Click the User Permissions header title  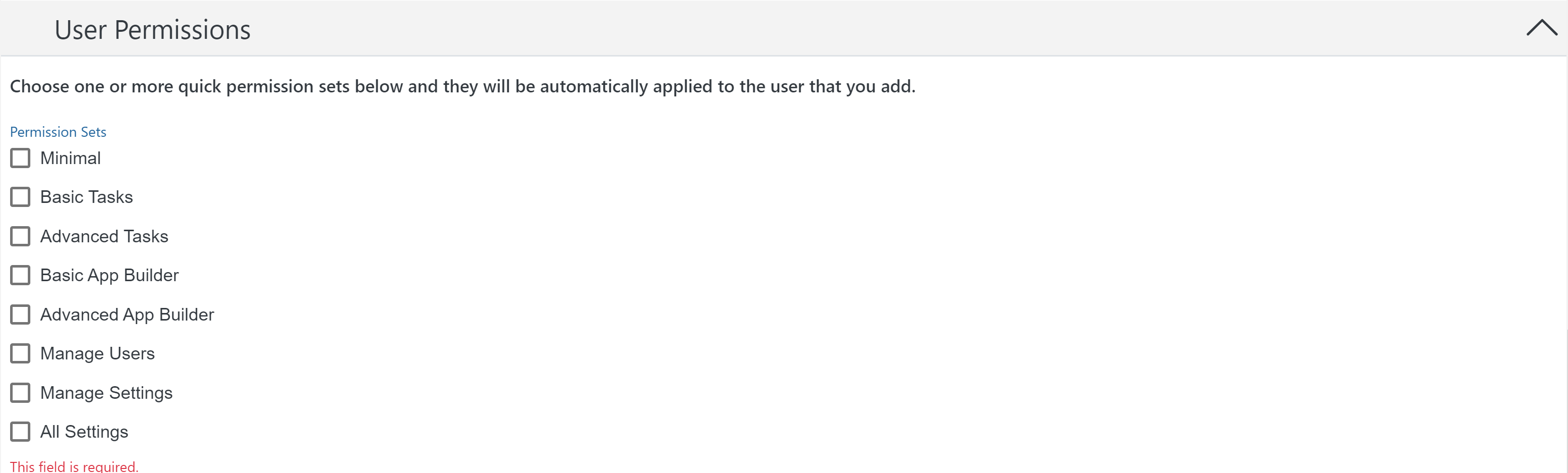152,30
